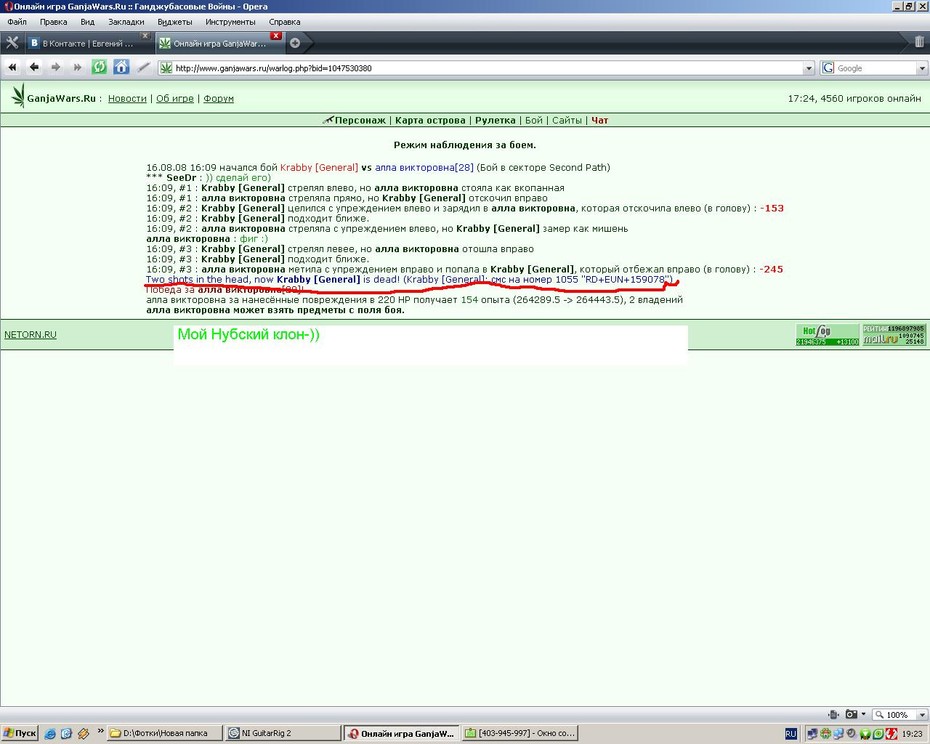Image resolution: width=930 pixels, height=744 pixels.
Task: Reload the page with green refresh icon
Action: [x=99, y=67]
